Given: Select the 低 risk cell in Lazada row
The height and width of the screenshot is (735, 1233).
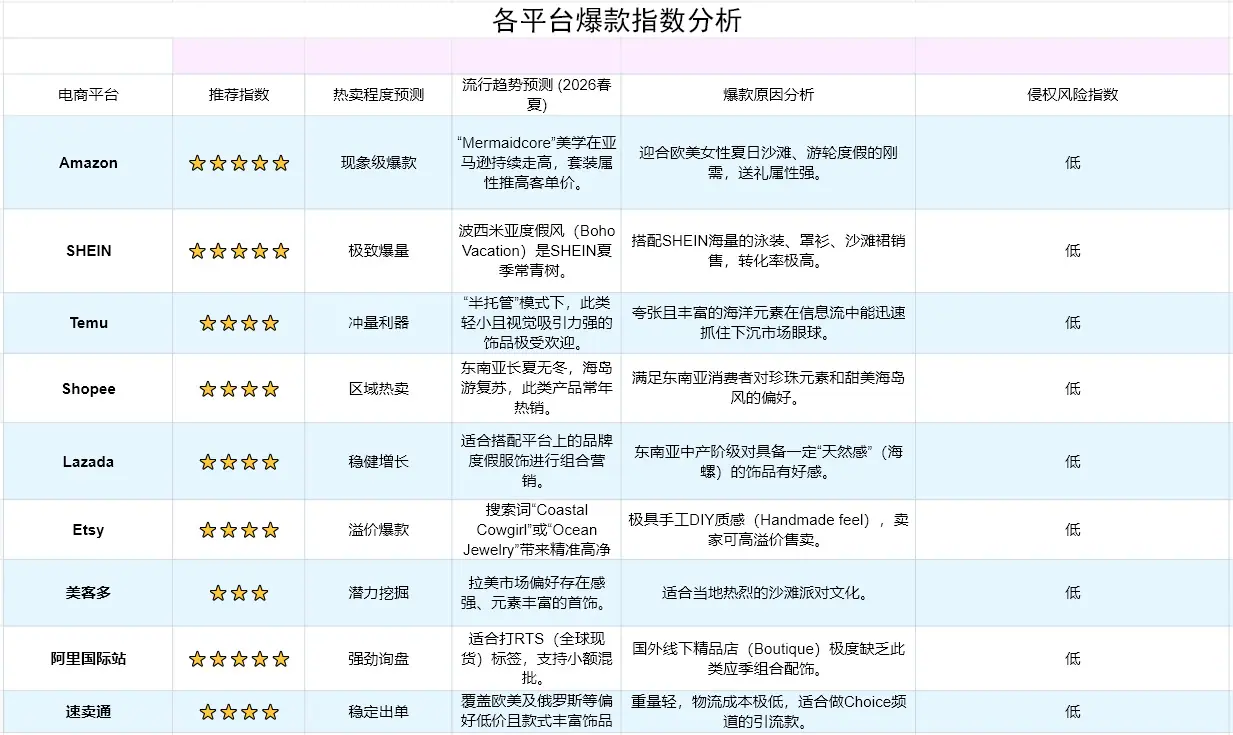Looking at the screenshot, I should pos(1073,461).
